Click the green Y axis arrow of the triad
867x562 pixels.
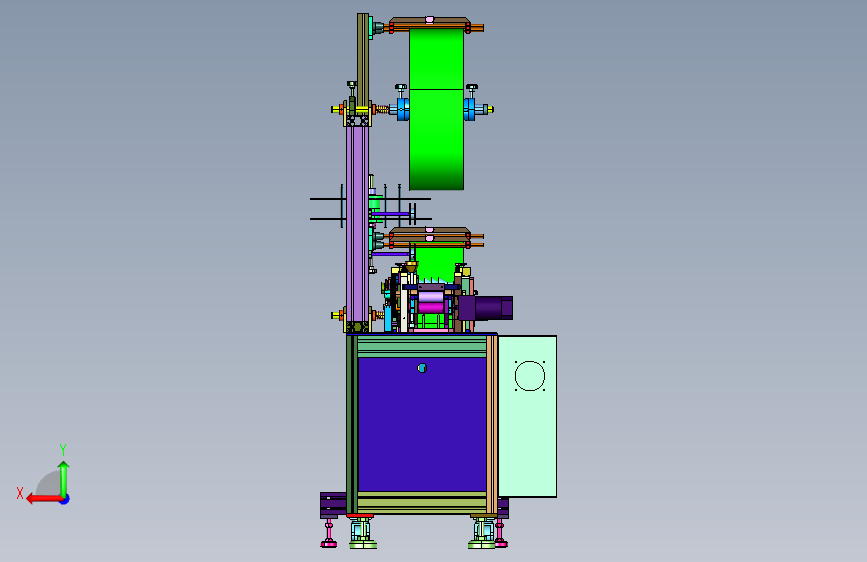(64, 478)
